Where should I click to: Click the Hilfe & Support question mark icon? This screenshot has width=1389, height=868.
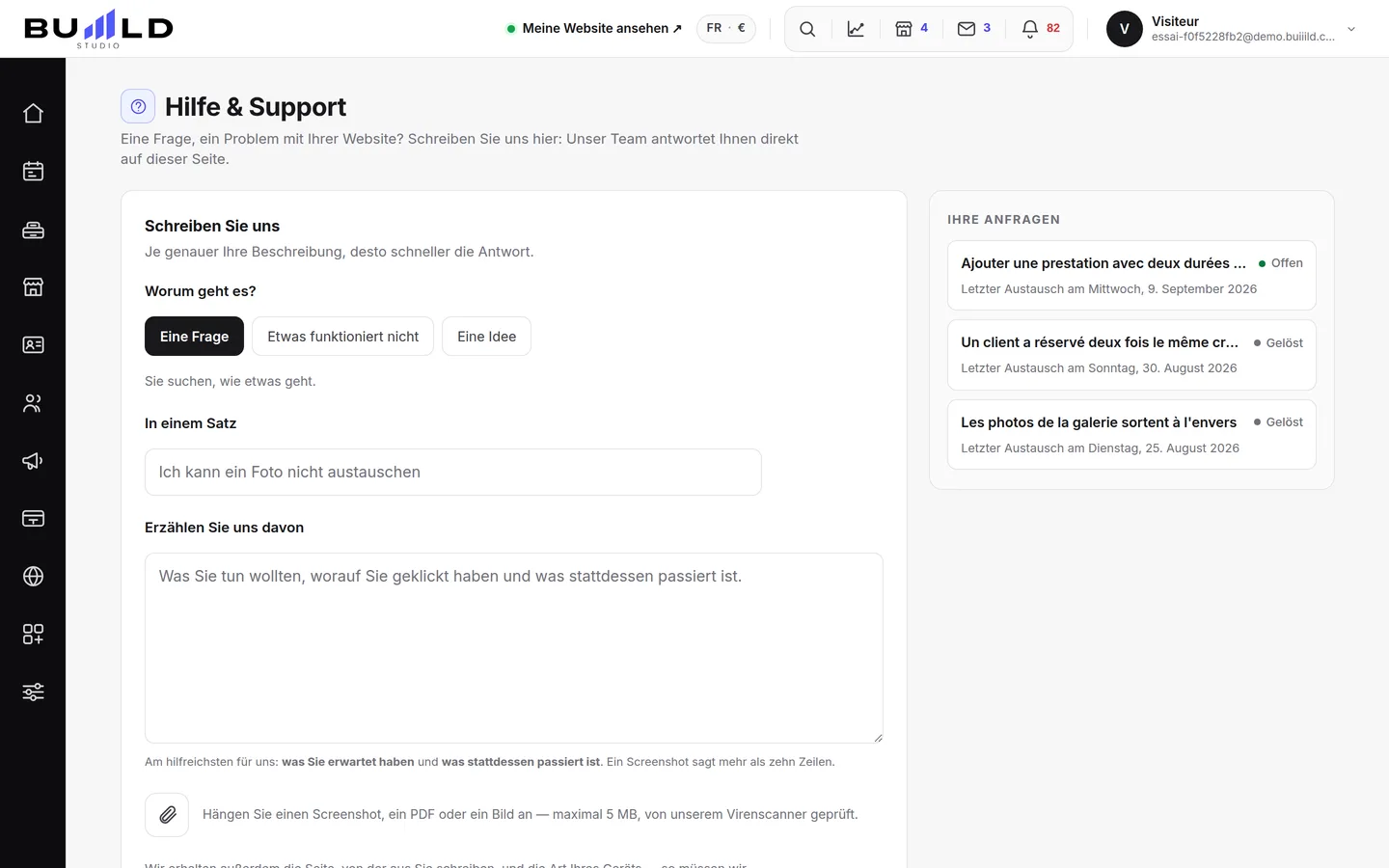138,106
